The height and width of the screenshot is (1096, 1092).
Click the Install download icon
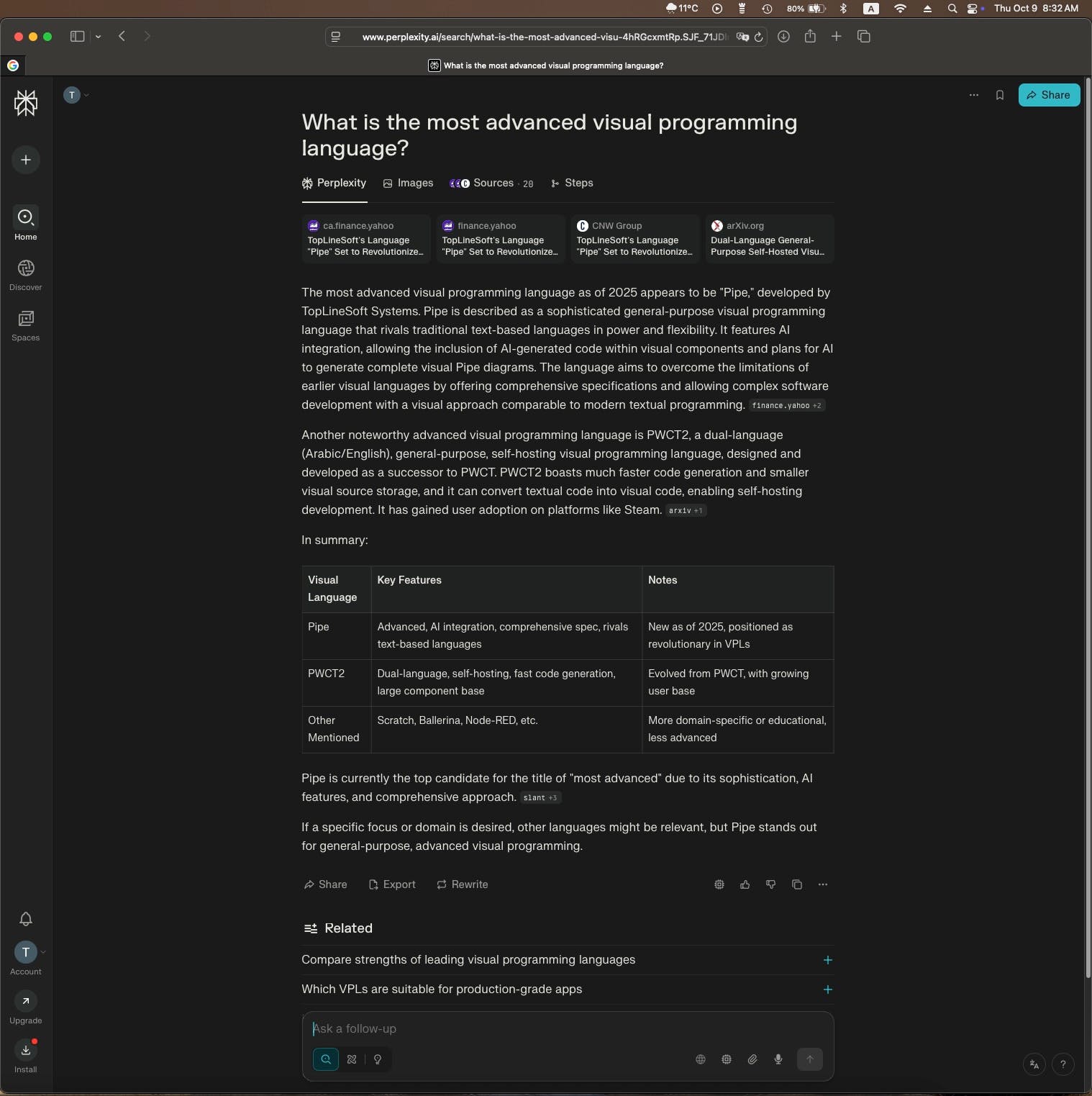26,1050
